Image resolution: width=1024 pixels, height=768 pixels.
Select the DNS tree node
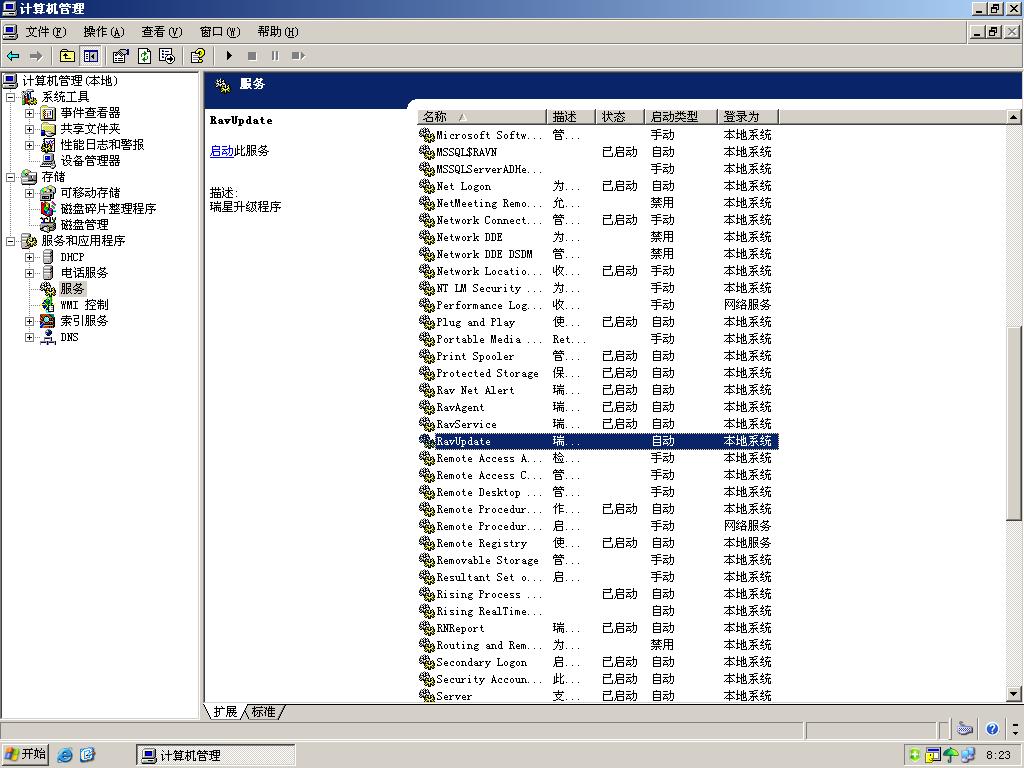[x=69, y=337]
